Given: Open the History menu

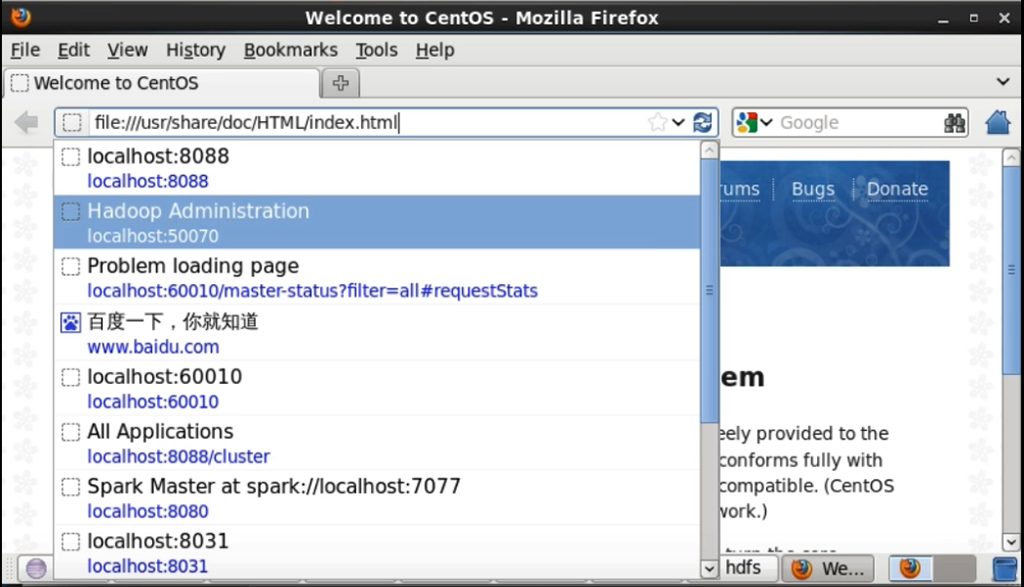Looking at the screenshot, I should [x=195, y=50].
